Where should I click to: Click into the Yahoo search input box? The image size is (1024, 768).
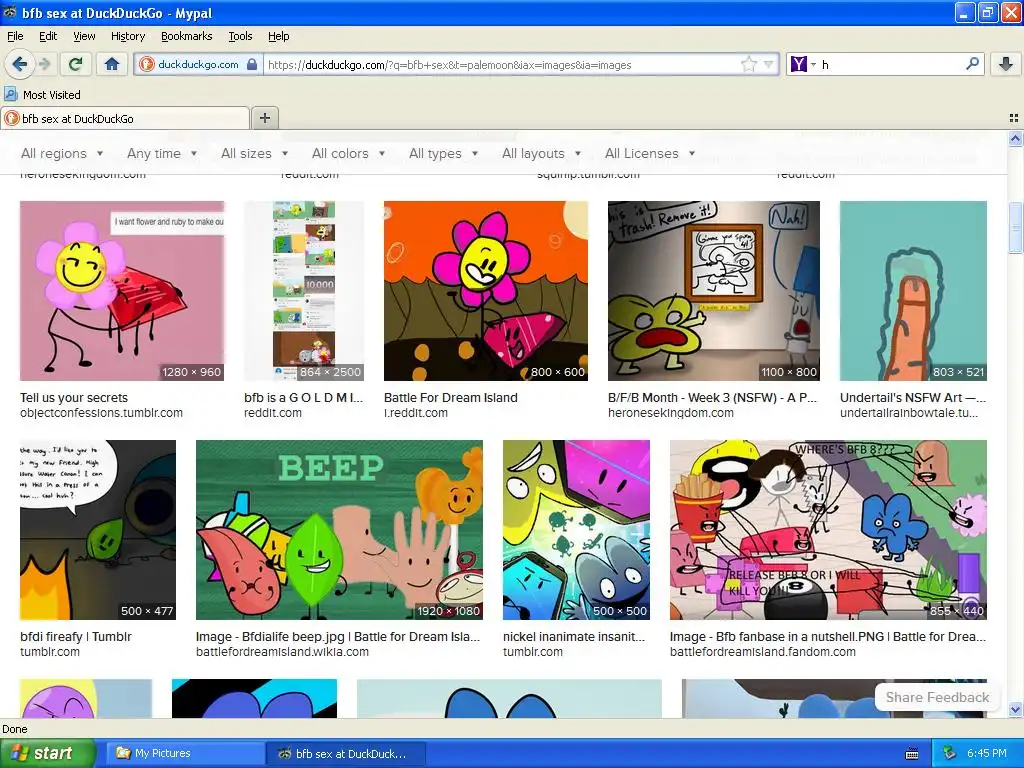coord(890,64)
